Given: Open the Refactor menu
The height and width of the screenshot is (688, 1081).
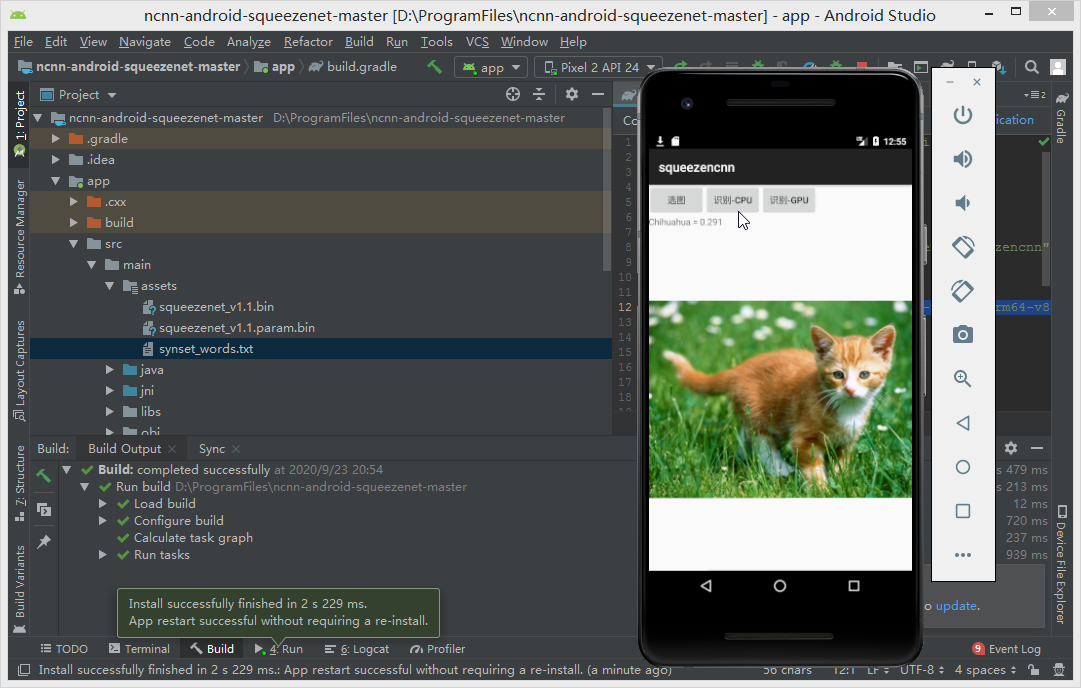Looking at the screenshot, I should coord(308,42).
